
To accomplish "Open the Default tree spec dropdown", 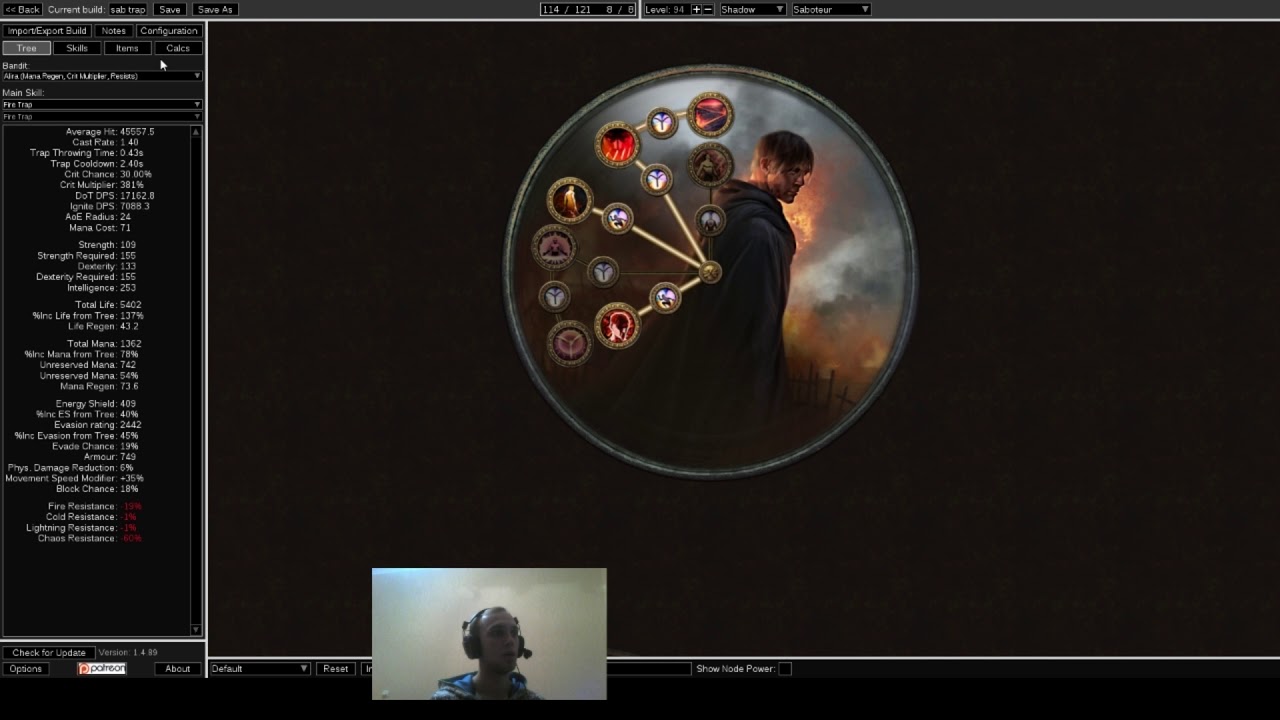I will pos(259,668).
